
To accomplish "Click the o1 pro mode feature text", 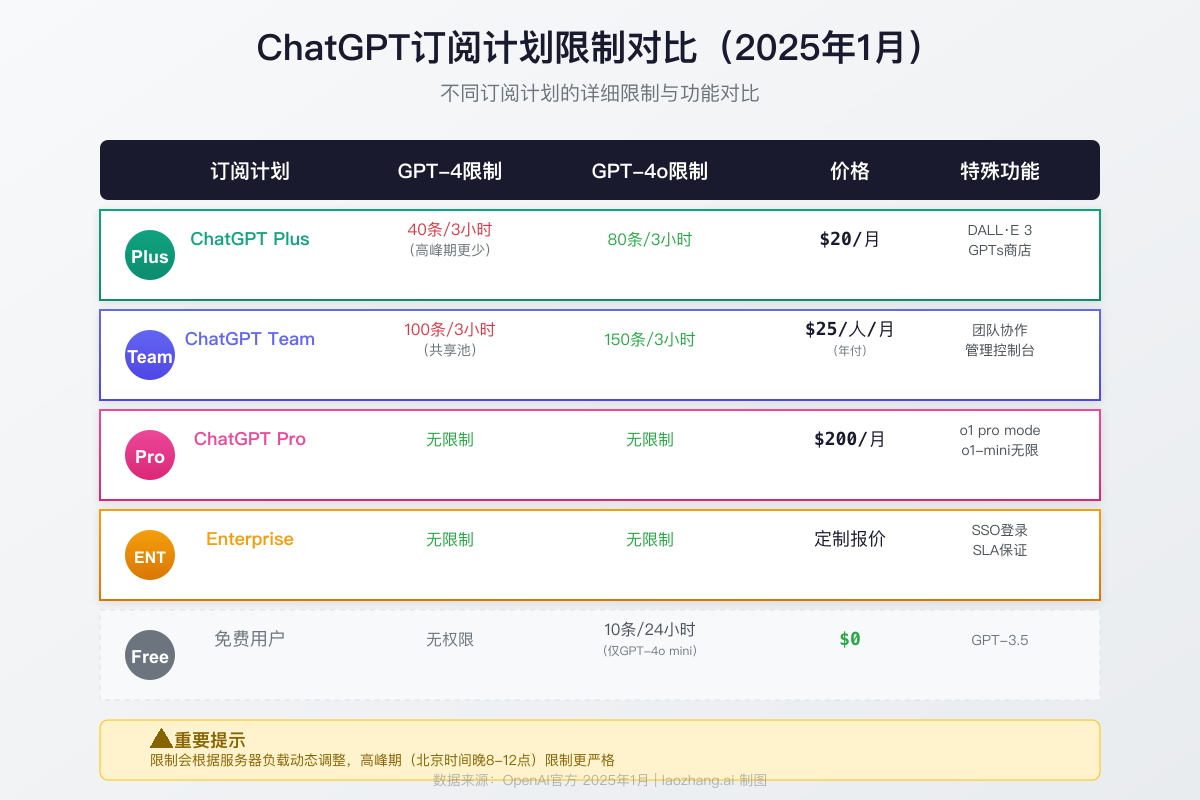I will click(x=1000, y=430).
